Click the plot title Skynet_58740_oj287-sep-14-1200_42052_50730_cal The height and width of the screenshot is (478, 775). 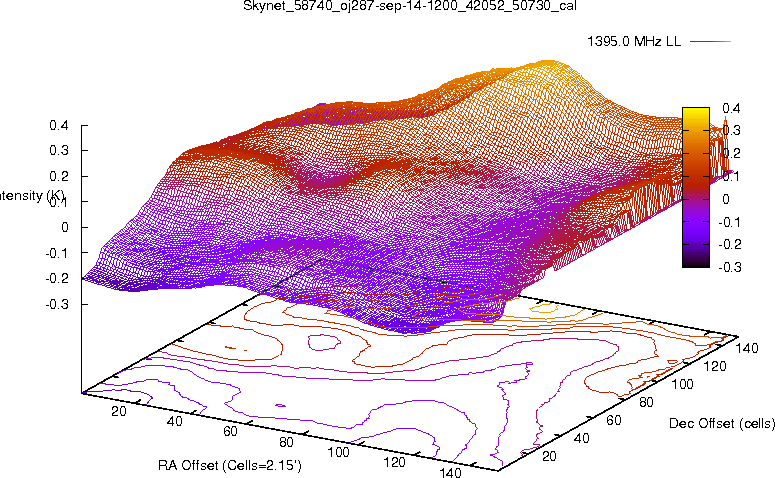tap(410, 6)
